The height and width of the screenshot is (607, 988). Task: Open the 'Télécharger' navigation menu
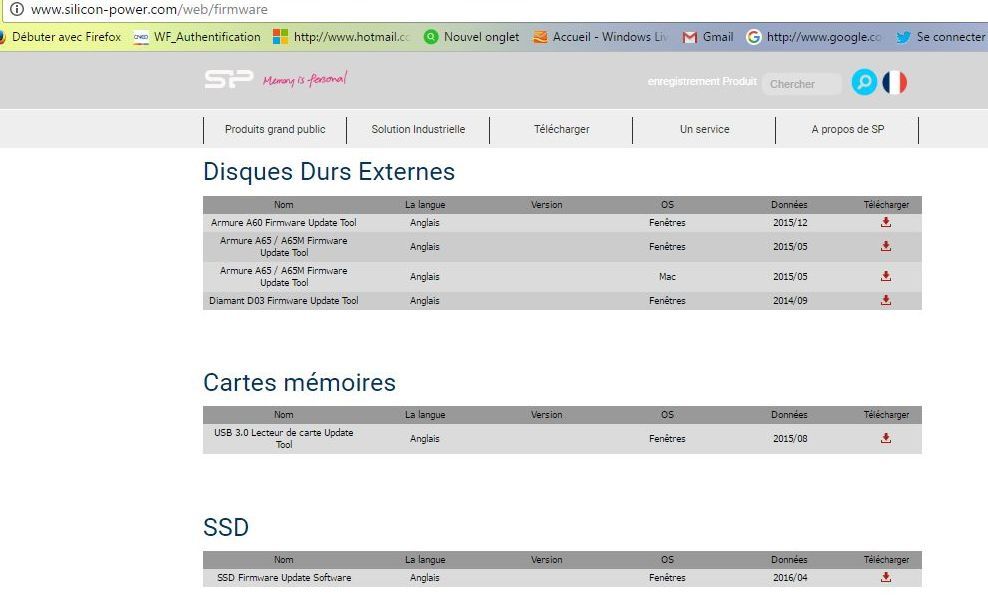(x=561, y=129)
